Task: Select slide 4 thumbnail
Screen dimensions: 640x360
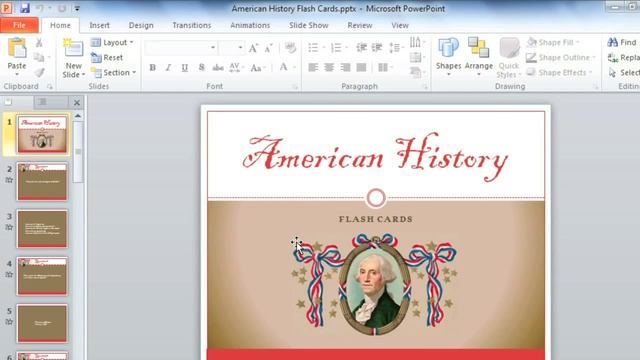Action: (42, 276)
